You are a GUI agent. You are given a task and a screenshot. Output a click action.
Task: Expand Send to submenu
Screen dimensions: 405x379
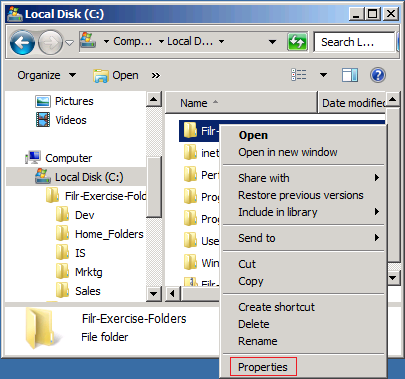pos(303,238)
